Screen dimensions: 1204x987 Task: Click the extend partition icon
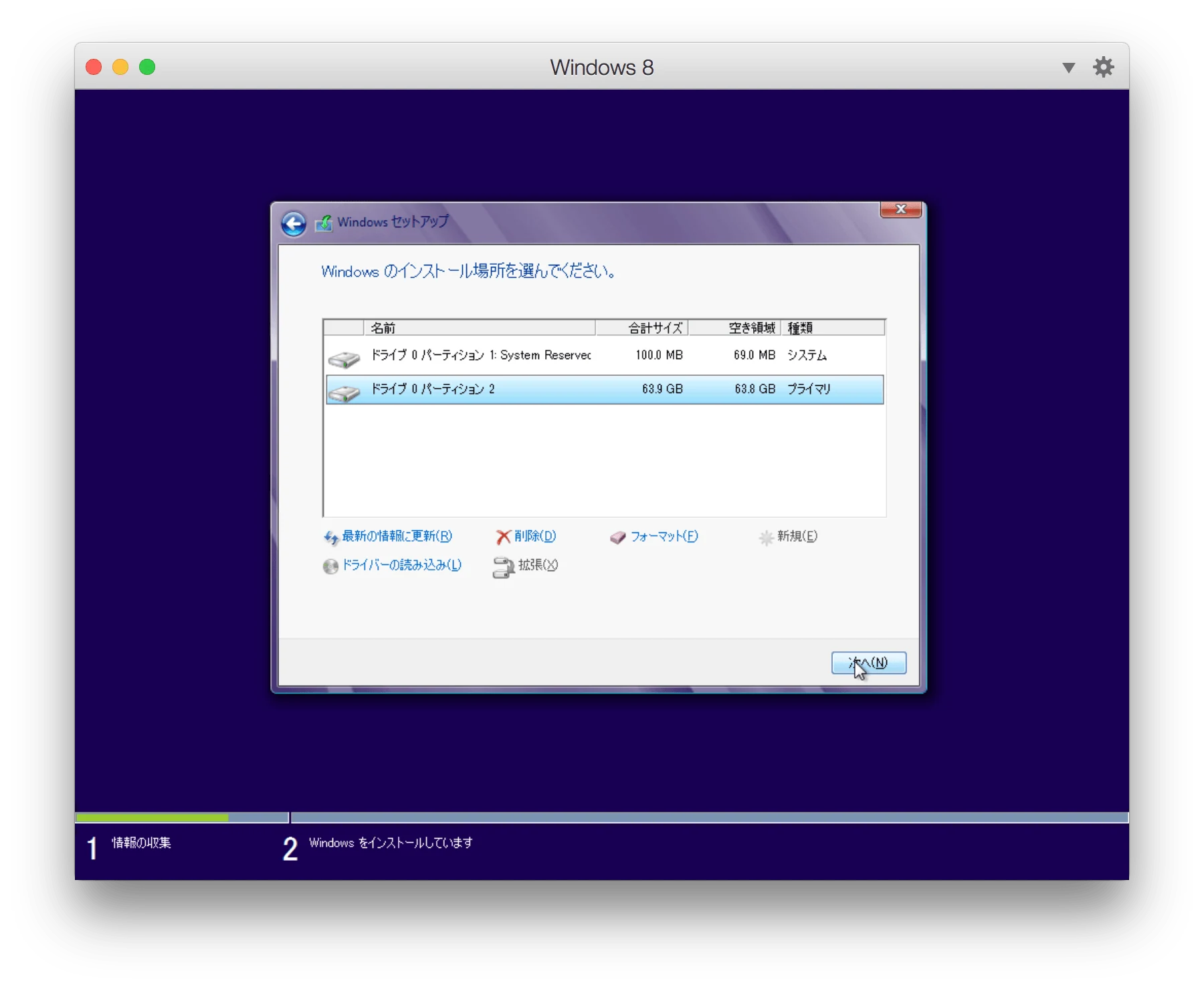tap(503, 567)
